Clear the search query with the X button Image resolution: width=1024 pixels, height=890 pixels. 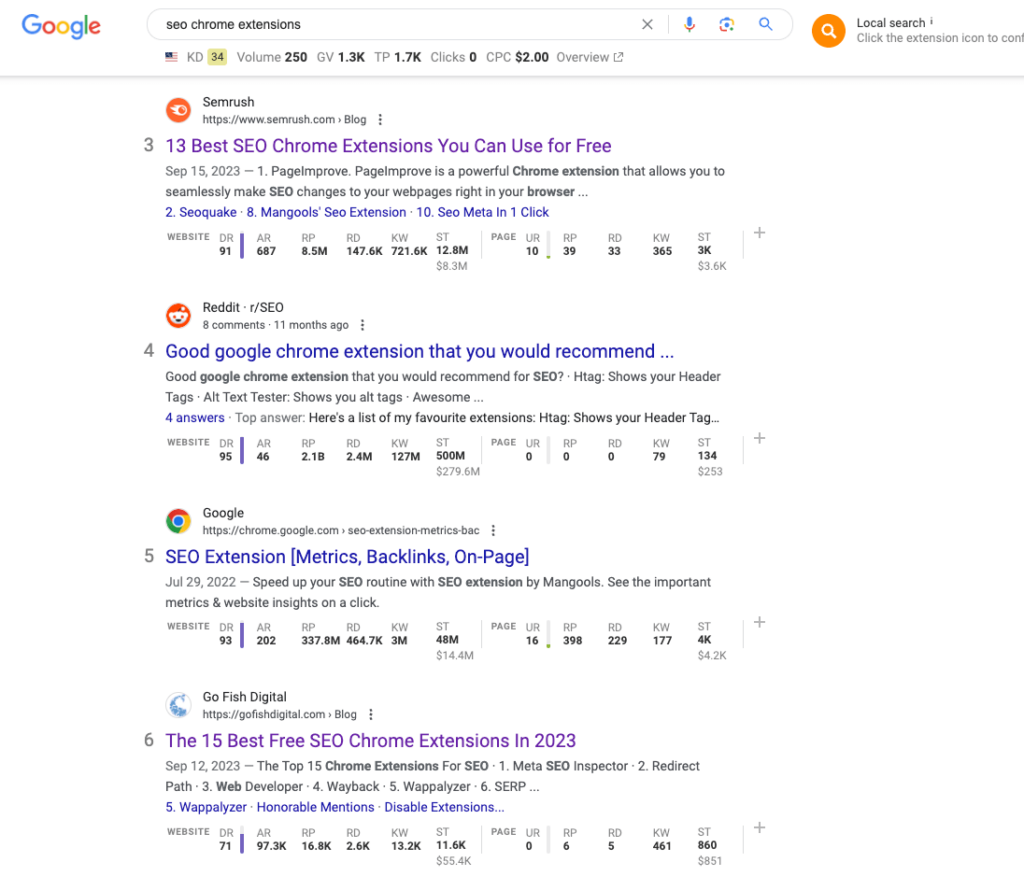[x=647, y=24]
